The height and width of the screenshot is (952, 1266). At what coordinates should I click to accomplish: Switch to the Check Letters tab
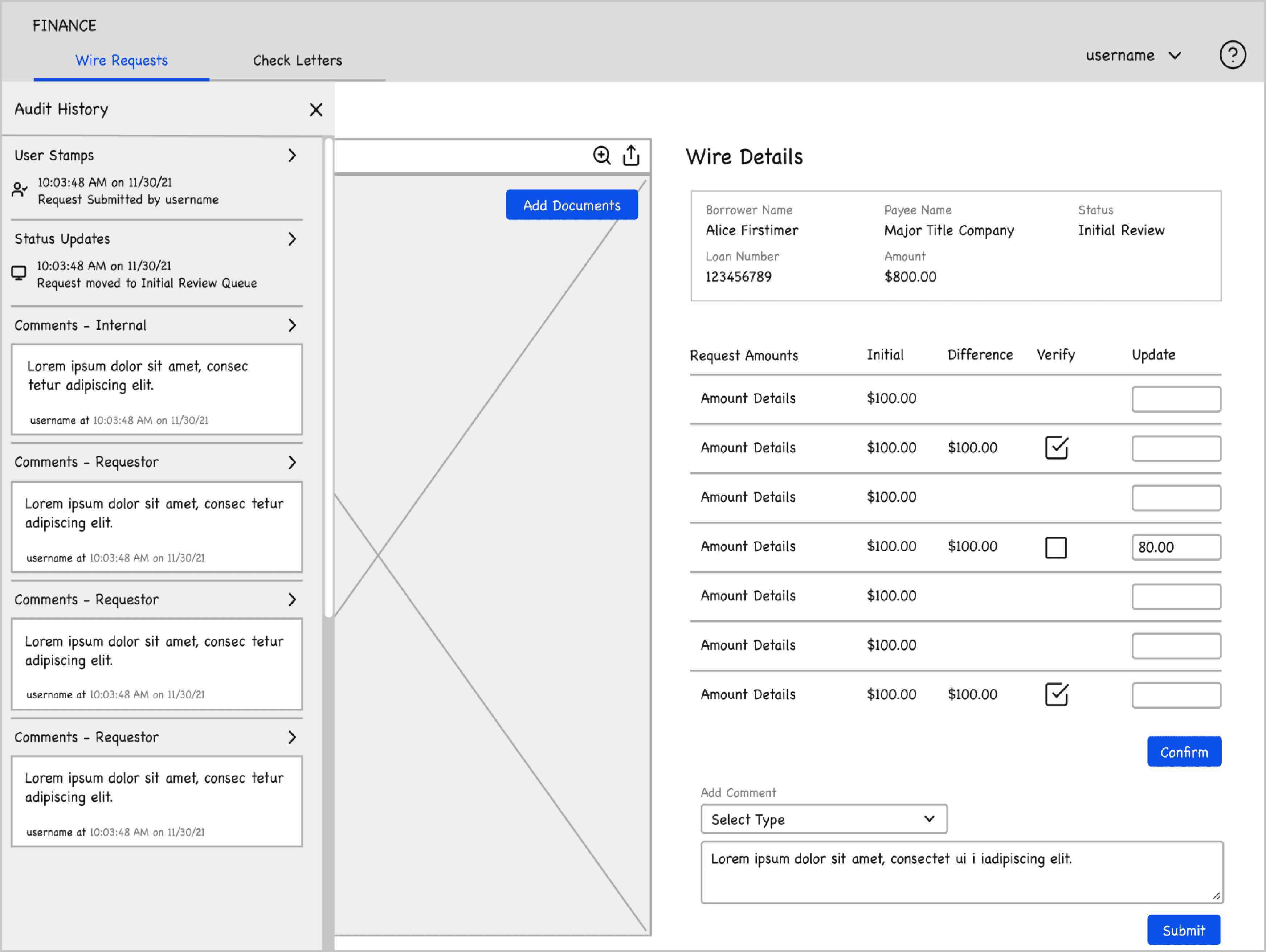297,61
